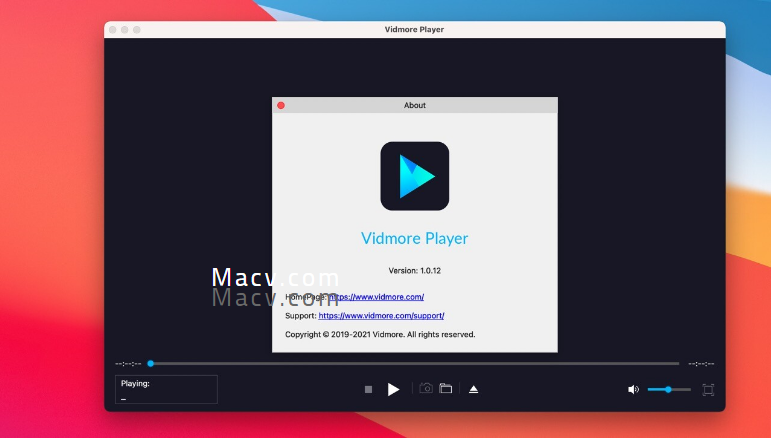Open the snapshot folder icon
This screenshot has height=439, width=771.
click(445, 388)
